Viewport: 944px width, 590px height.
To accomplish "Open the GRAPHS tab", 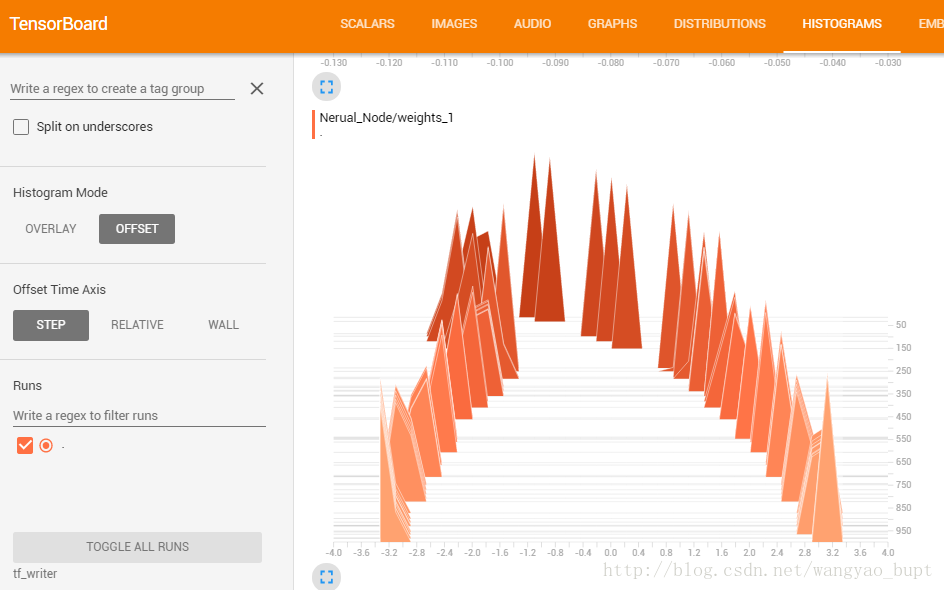I will coord(612,24).
